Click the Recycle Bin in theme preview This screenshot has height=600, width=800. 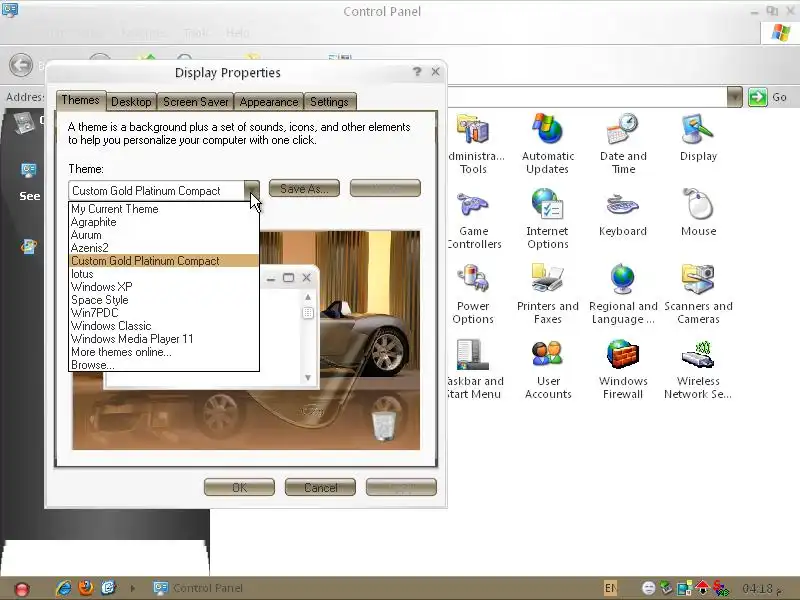point(385,427)
